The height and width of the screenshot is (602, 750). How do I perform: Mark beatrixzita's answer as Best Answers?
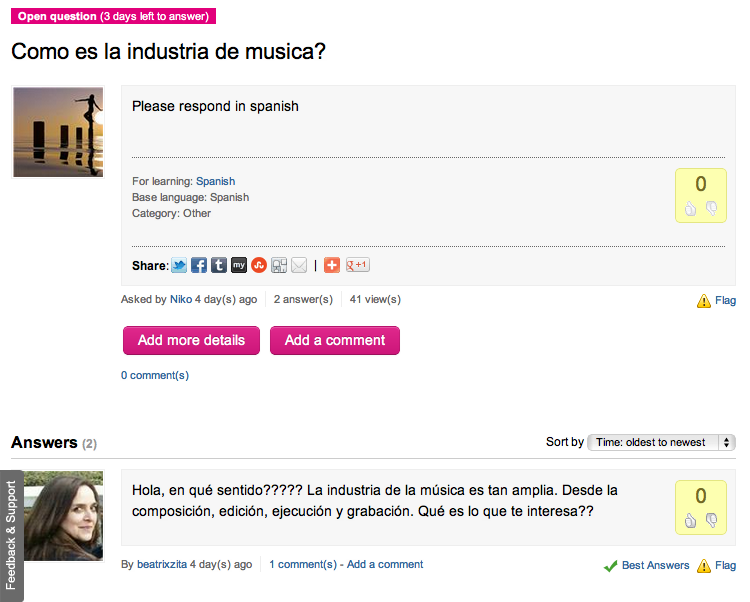point(647,565)
